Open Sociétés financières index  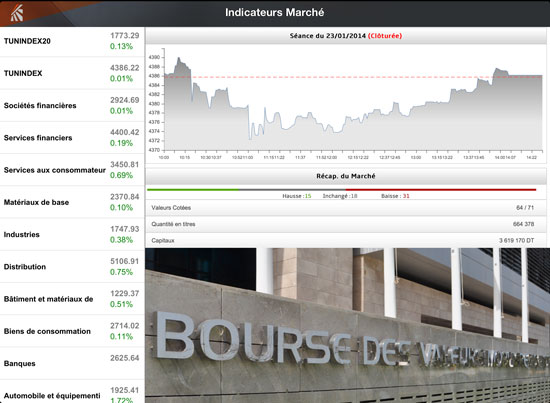pos(72,105)
